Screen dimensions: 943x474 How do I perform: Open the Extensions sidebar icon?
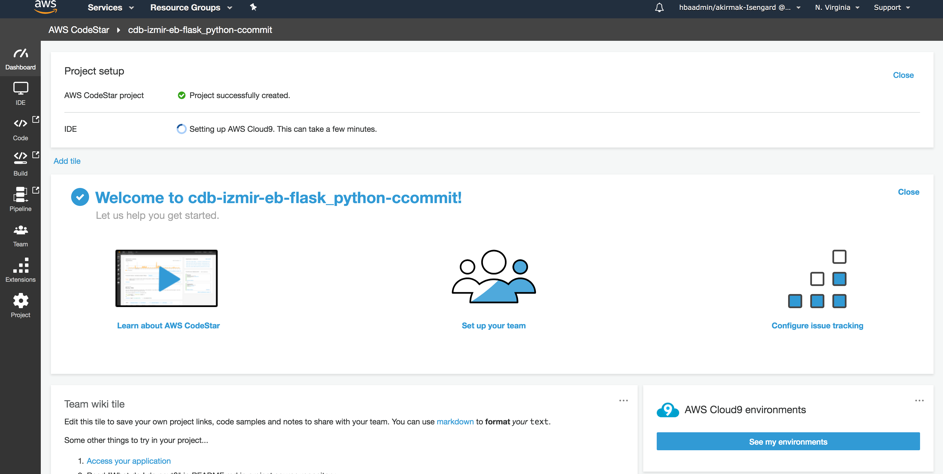[20, 270]
